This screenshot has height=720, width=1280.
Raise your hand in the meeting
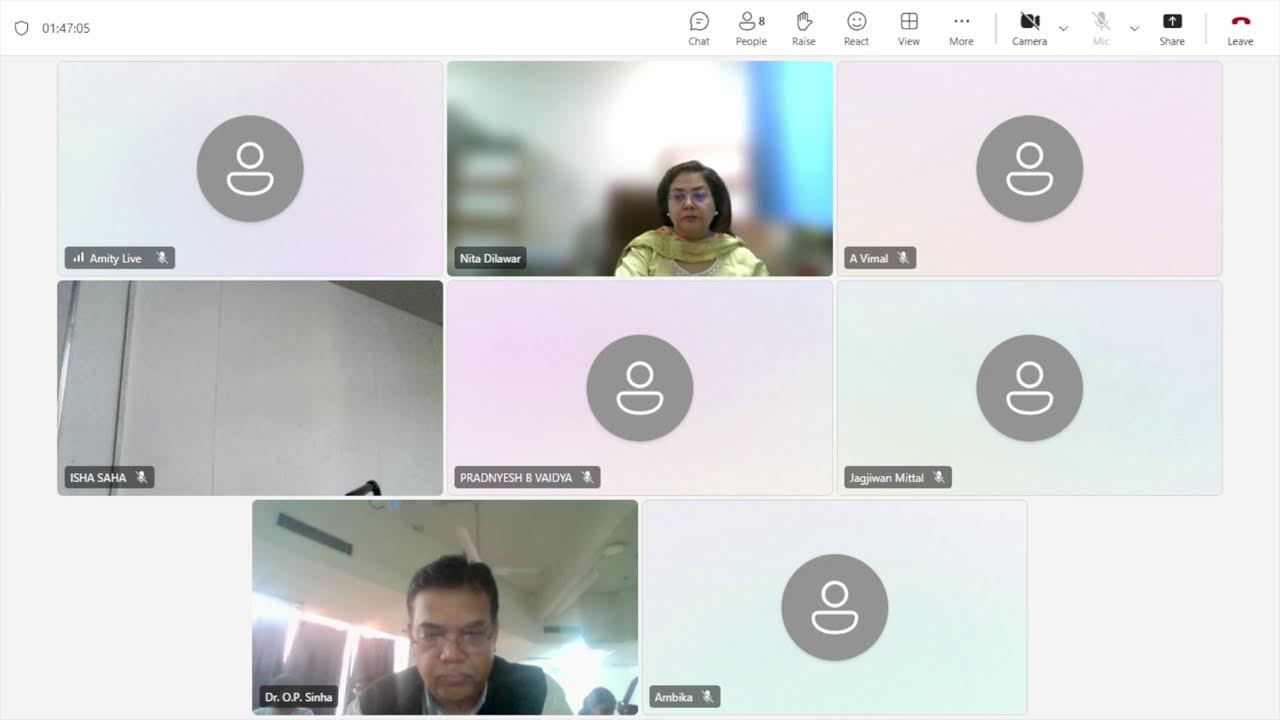804,28
